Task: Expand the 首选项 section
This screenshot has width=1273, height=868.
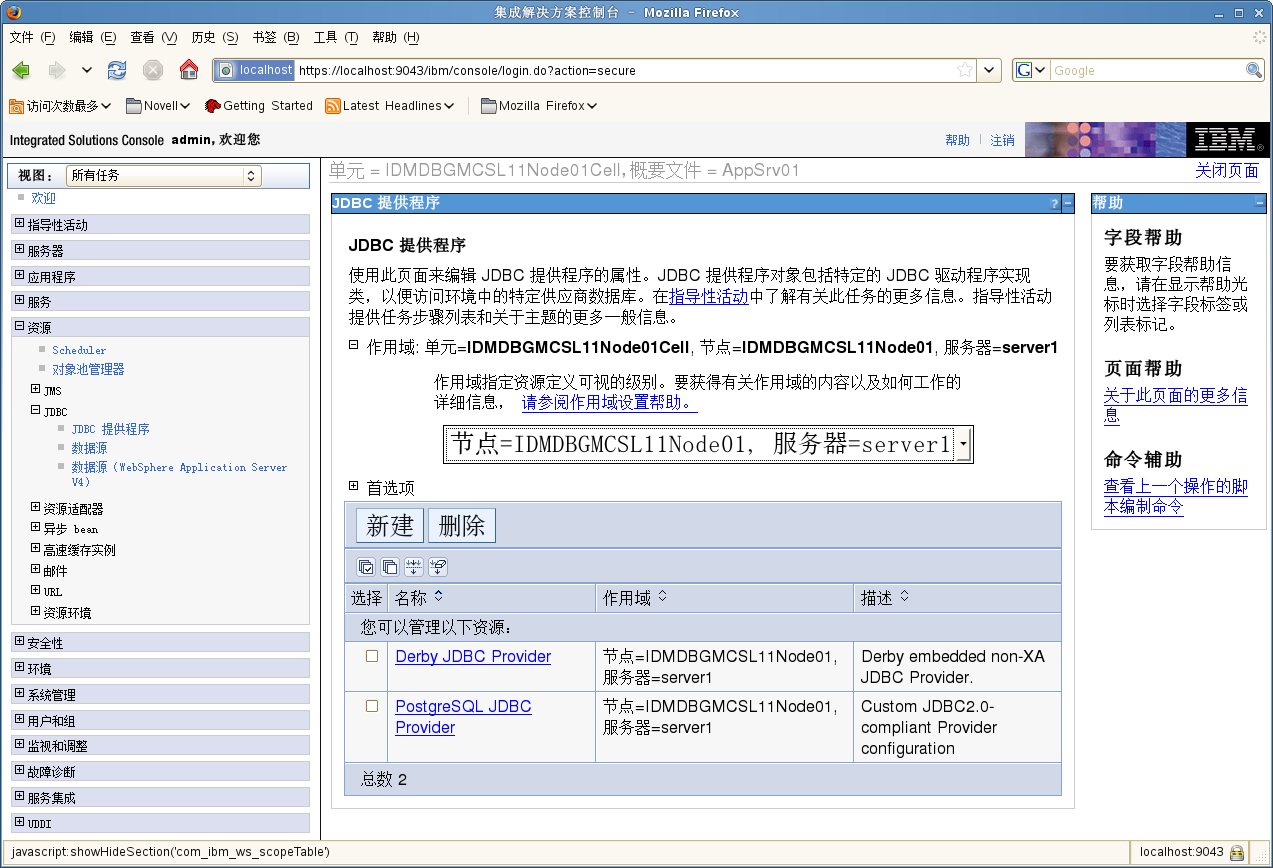Action: 353,486
